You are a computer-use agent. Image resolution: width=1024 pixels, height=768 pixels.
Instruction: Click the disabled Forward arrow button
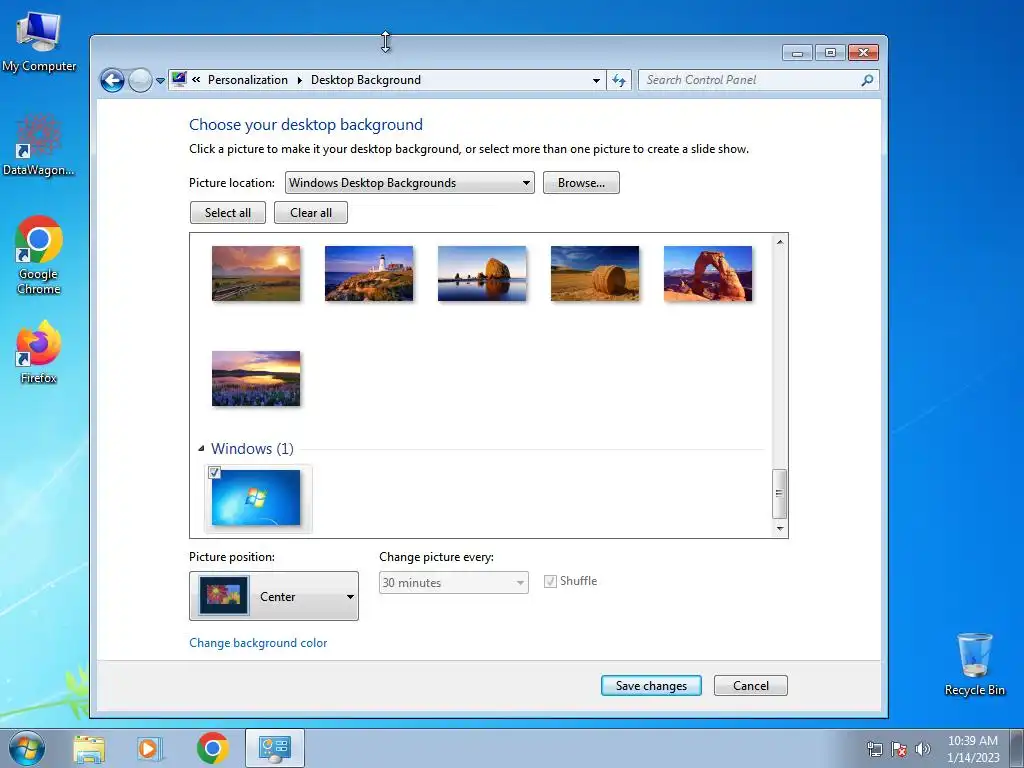[x=140, y=80]
